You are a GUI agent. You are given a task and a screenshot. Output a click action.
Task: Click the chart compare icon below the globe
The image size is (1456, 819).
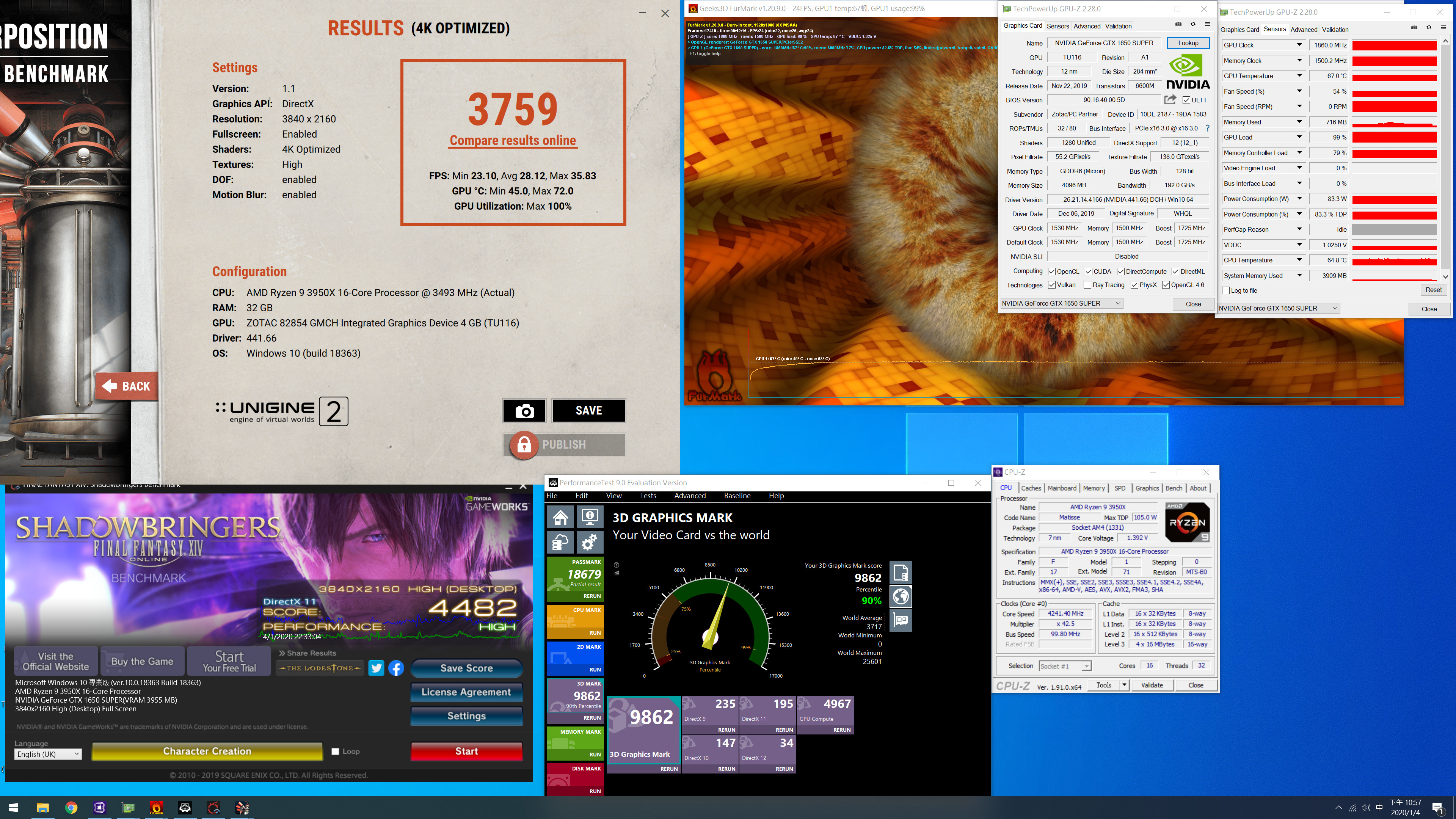[x=901, y=621]
